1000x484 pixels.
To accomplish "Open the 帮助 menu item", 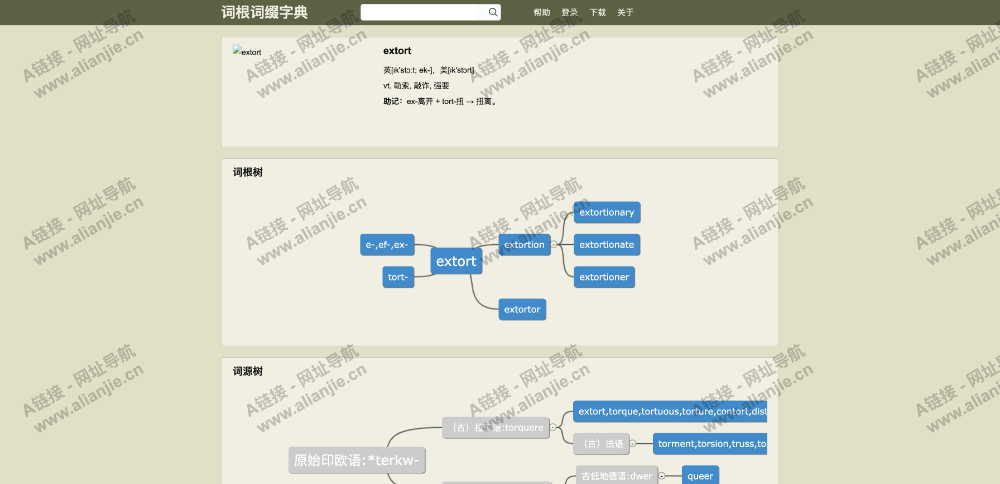I will coord(541,12).
